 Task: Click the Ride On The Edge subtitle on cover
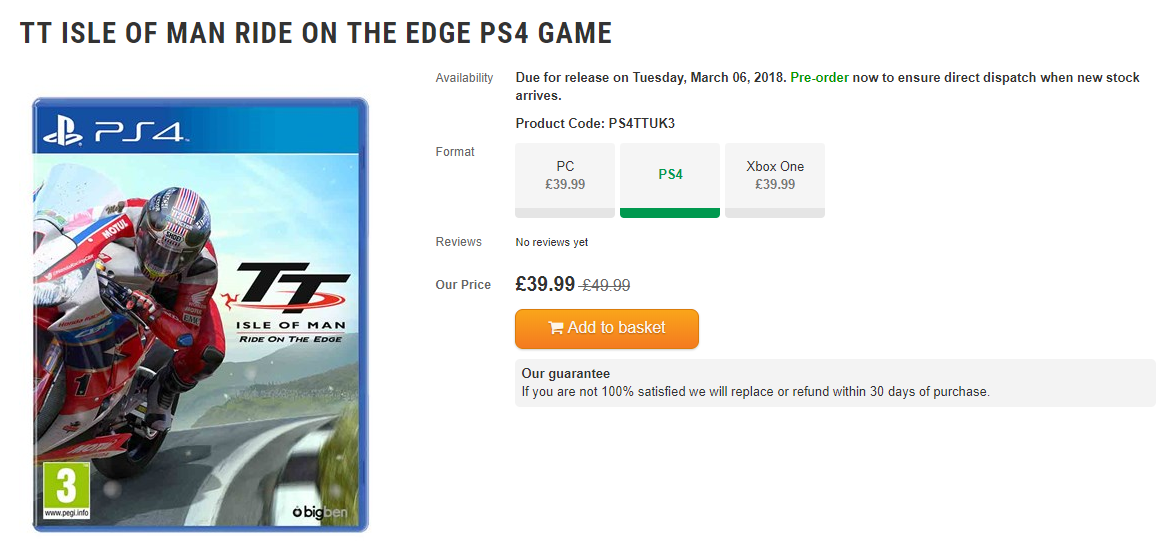[x=290, y=339]
